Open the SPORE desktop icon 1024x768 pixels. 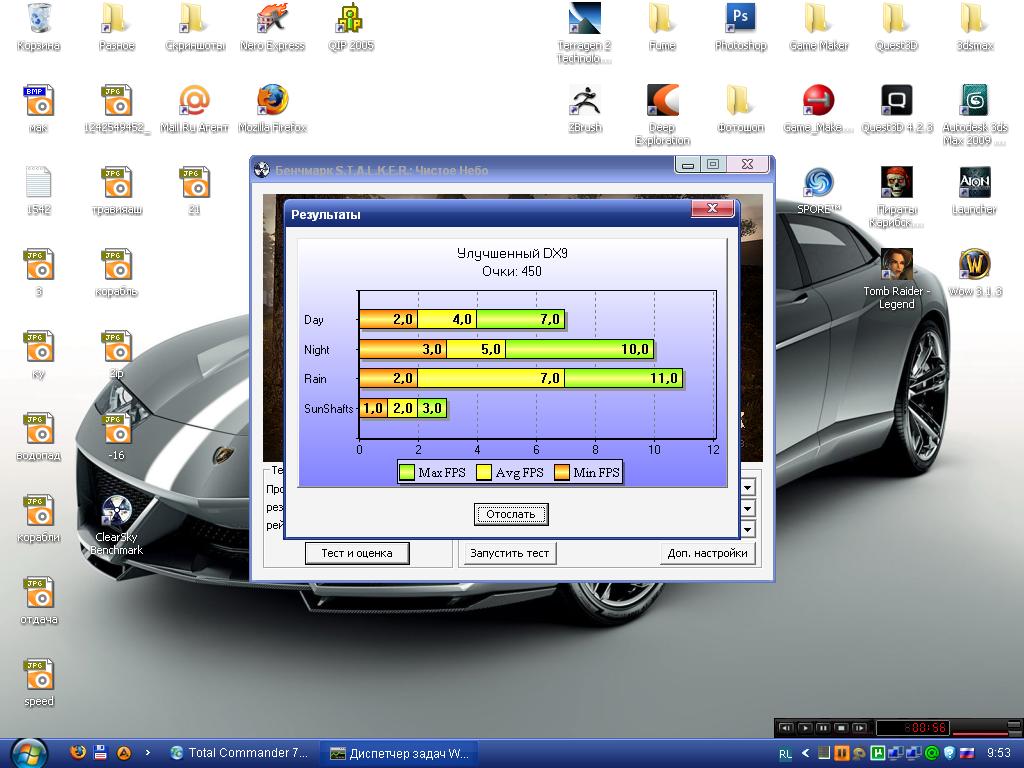pos(819,184)
